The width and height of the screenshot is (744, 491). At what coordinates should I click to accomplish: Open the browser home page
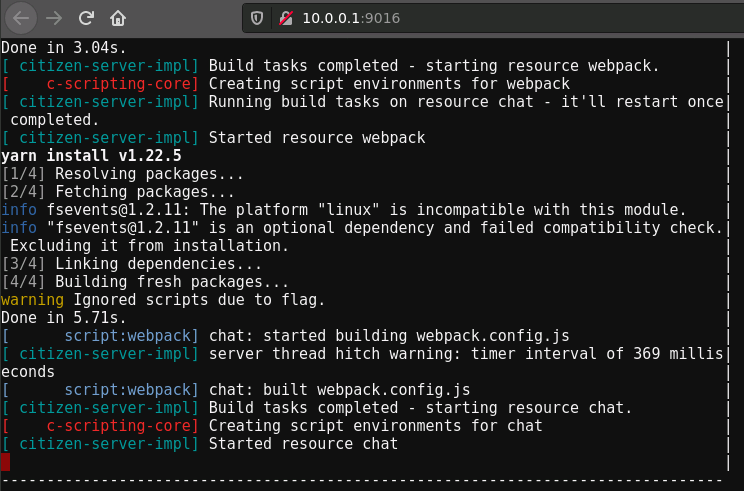coord(118,18)
